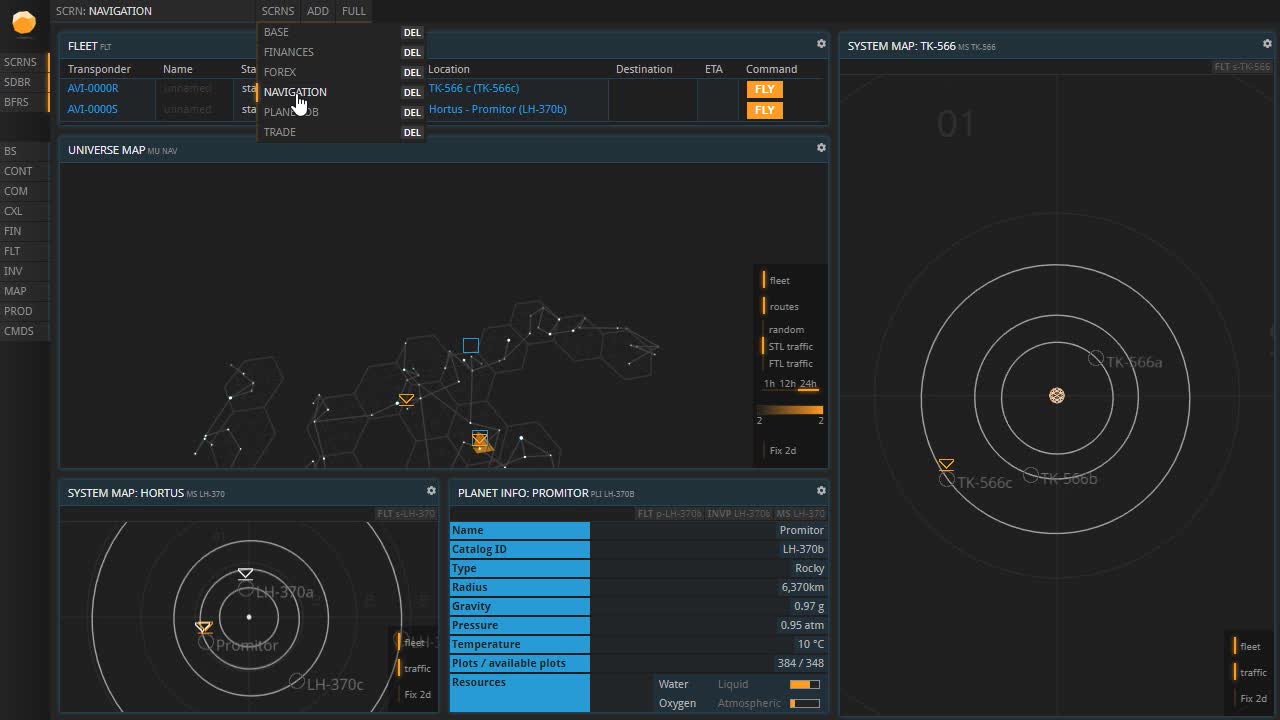This screenshot has height=720, width=1280.
Task: Click FULL in the top bar
Action: 354,11
